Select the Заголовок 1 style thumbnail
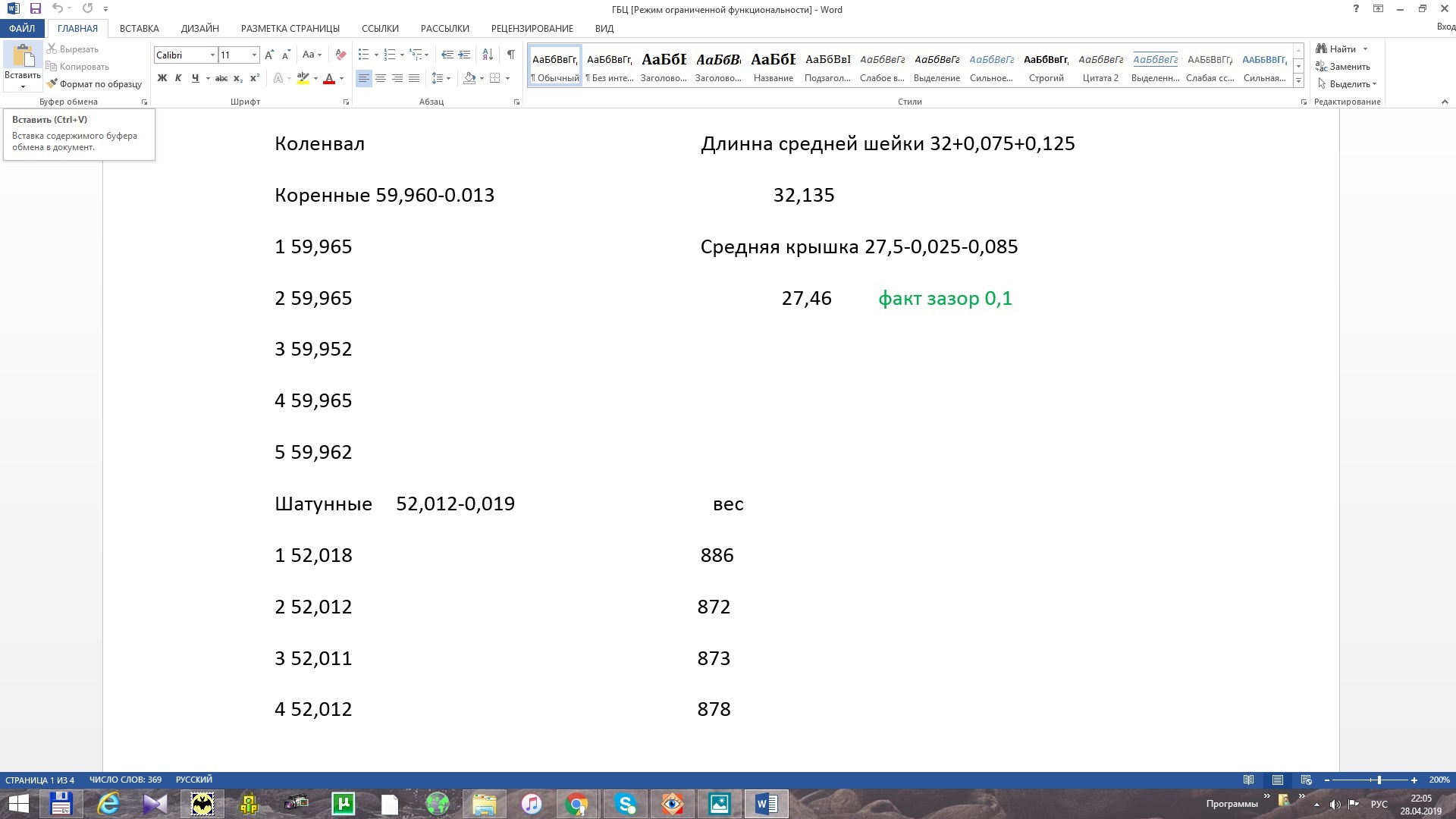Image resolution: width=1456 pixels, height=819 pixels. (664, 66)
